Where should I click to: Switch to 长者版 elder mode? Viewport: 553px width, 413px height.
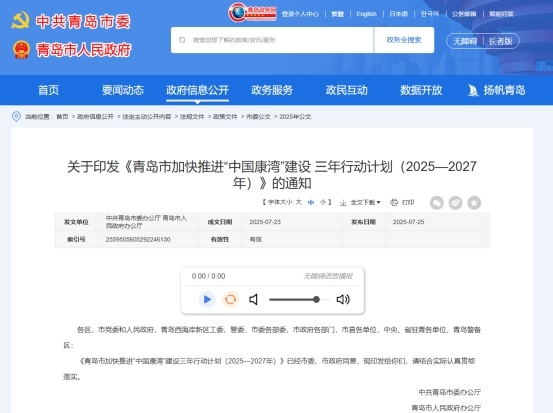[500, 41]
